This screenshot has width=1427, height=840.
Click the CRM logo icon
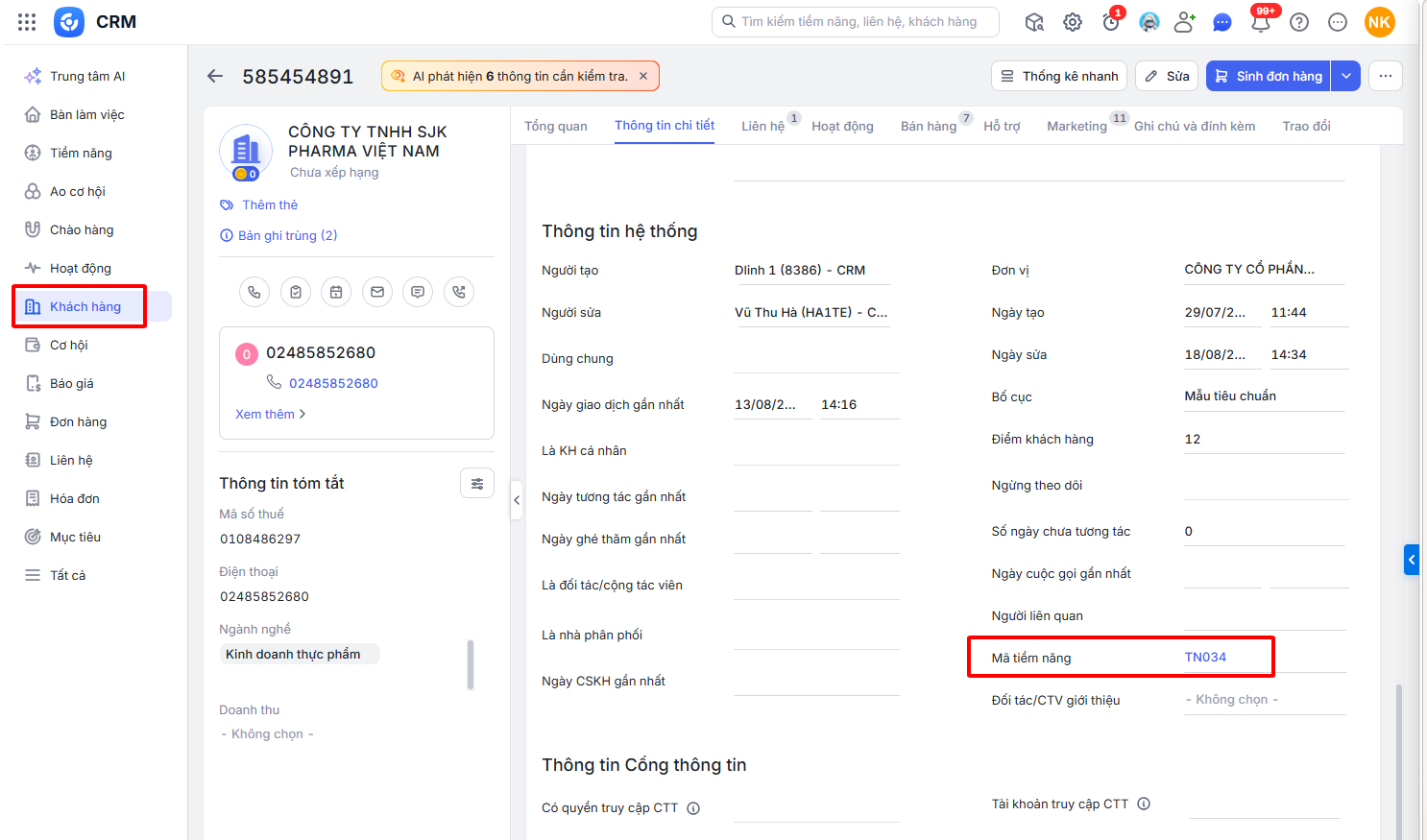[x=69, y=22]
